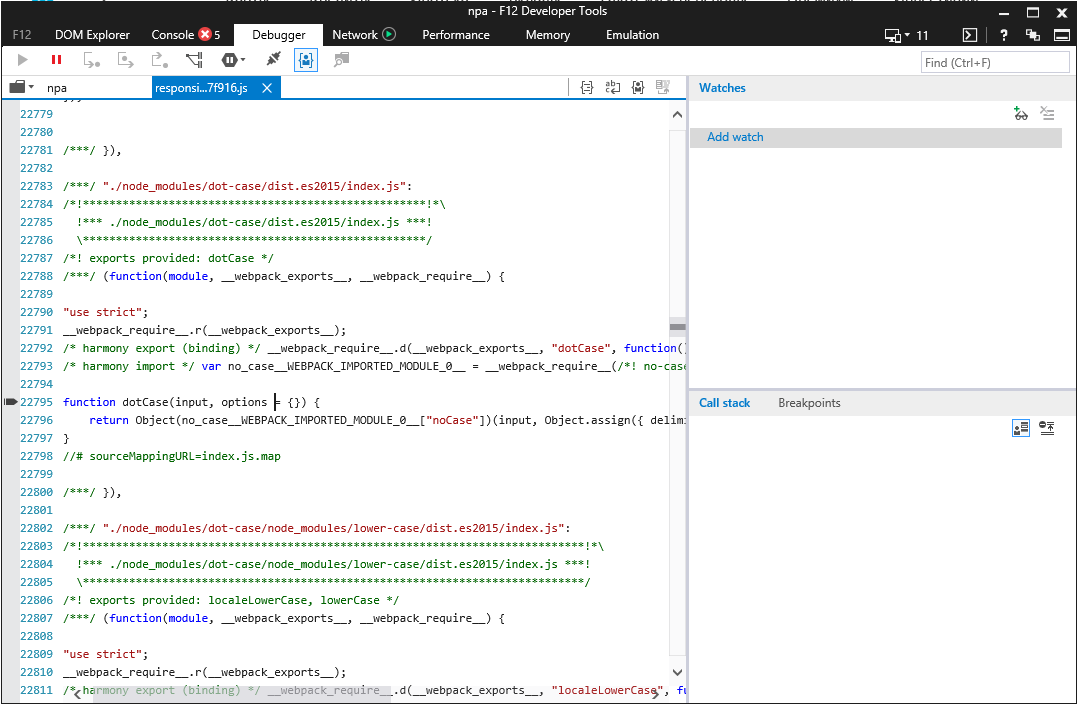Click the show console command-prompt icon
This screenshot has width=1078, height=706.
pyautogui.click(x=969, y=35)
